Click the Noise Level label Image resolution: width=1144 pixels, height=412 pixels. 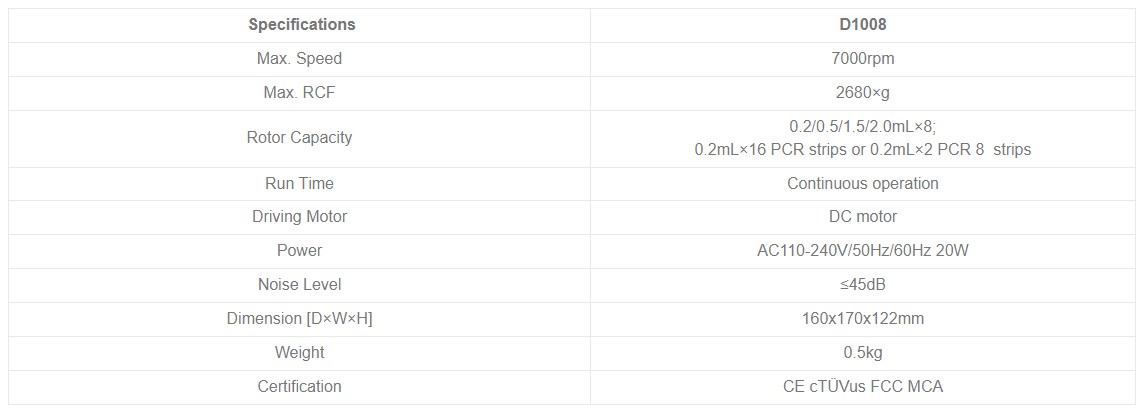pyautogui.click(x=299, y=285)
